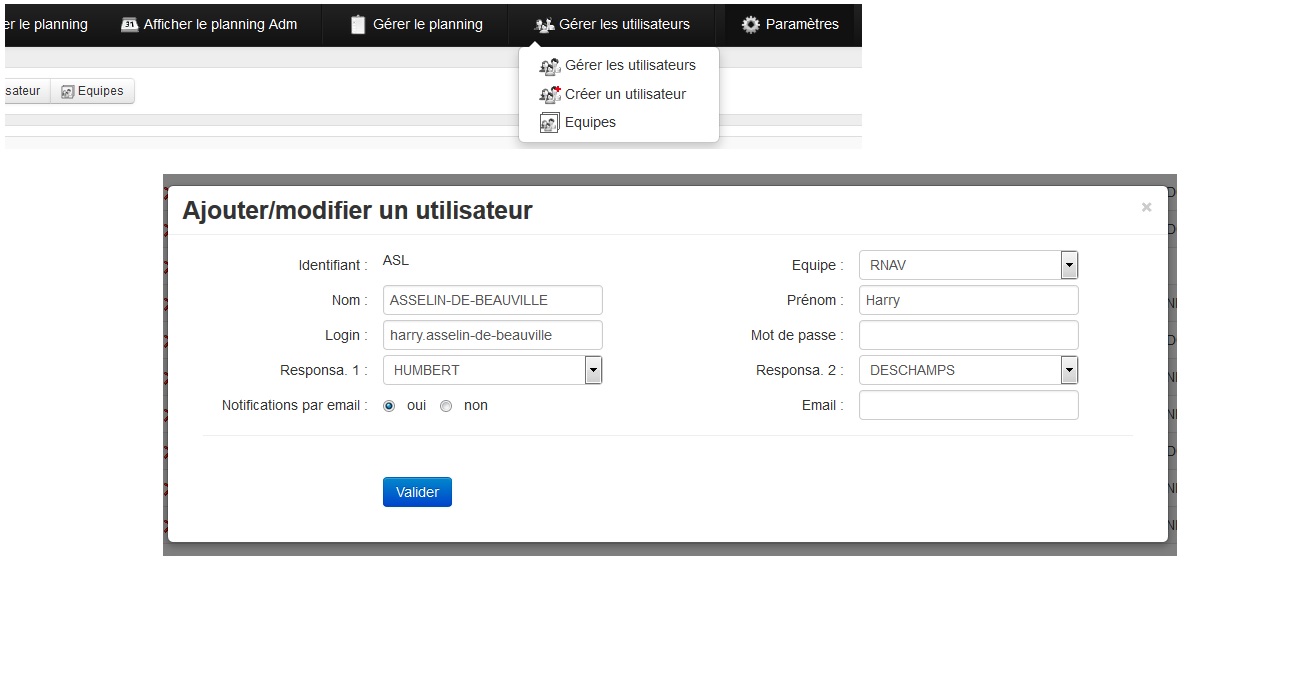Choose Créer un utilisateur from the menu
This screenshot has height=684, width=1292.
point(625,93)
